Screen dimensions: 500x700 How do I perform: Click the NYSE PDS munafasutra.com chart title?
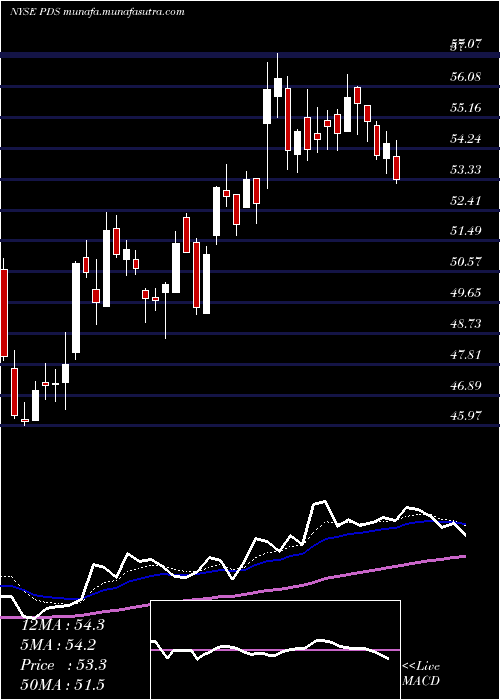point(97,12)
